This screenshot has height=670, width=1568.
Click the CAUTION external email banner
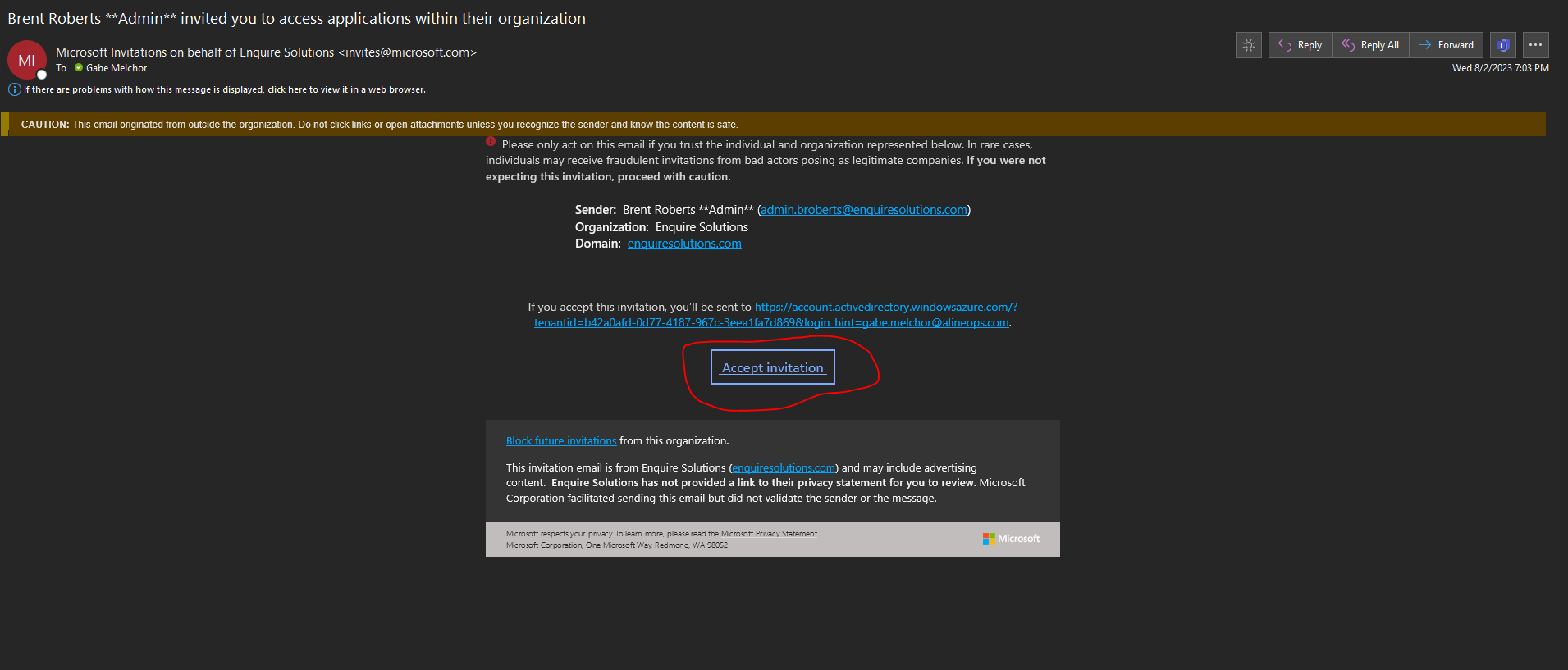point(773,125)
